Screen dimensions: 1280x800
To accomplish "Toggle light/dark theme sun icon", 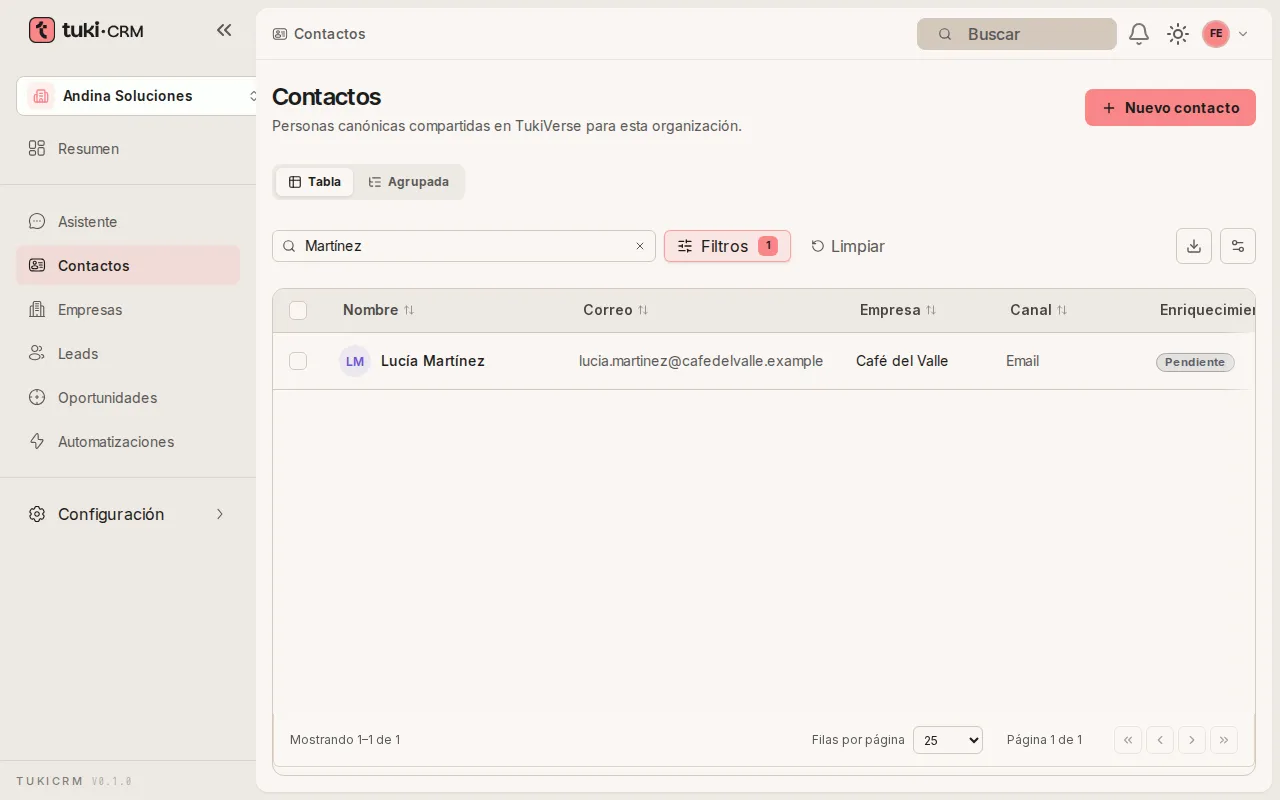I will pos(1178,34).
